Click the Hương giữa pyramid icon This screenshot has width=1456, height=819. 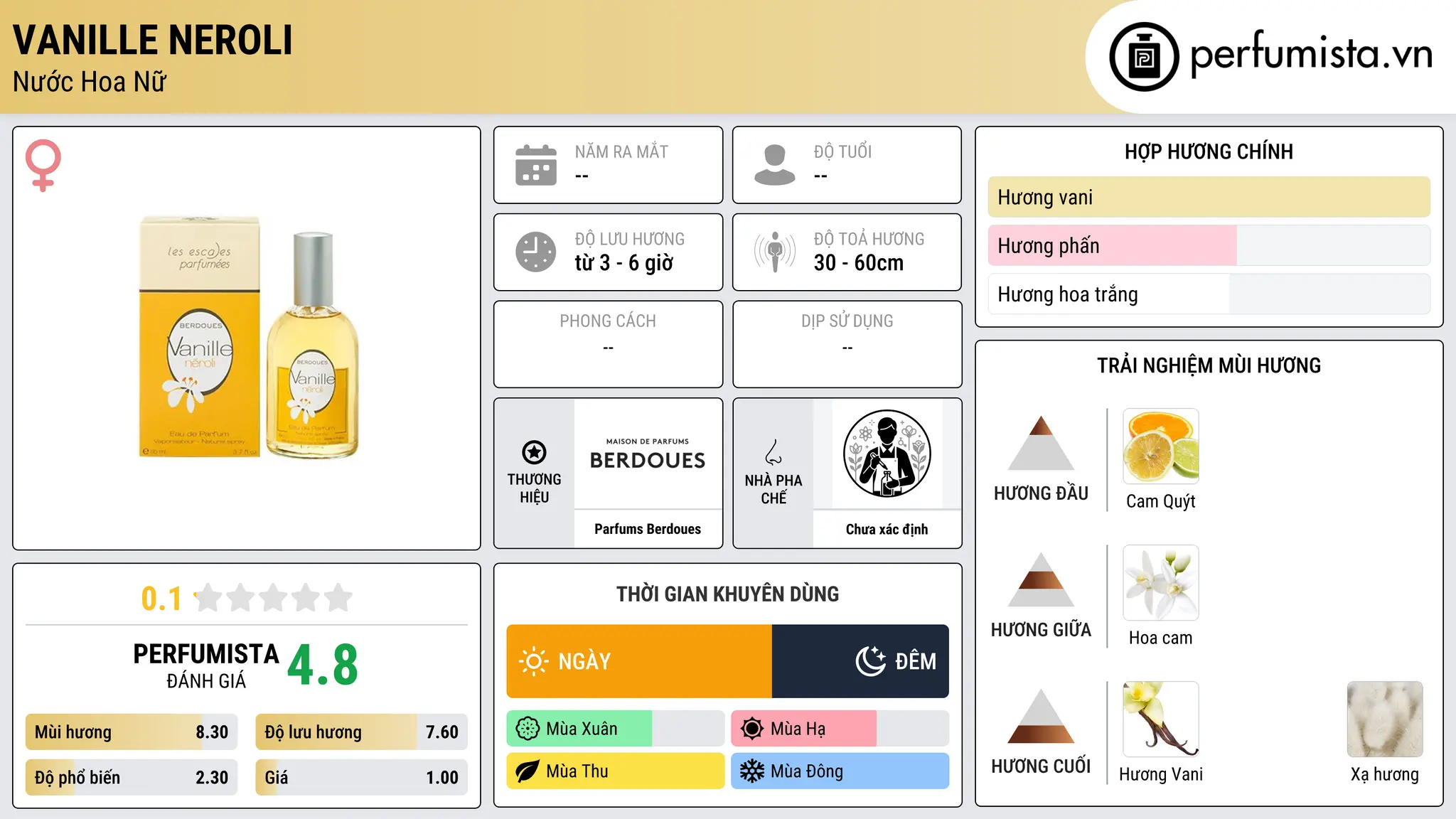(1041, 579)
